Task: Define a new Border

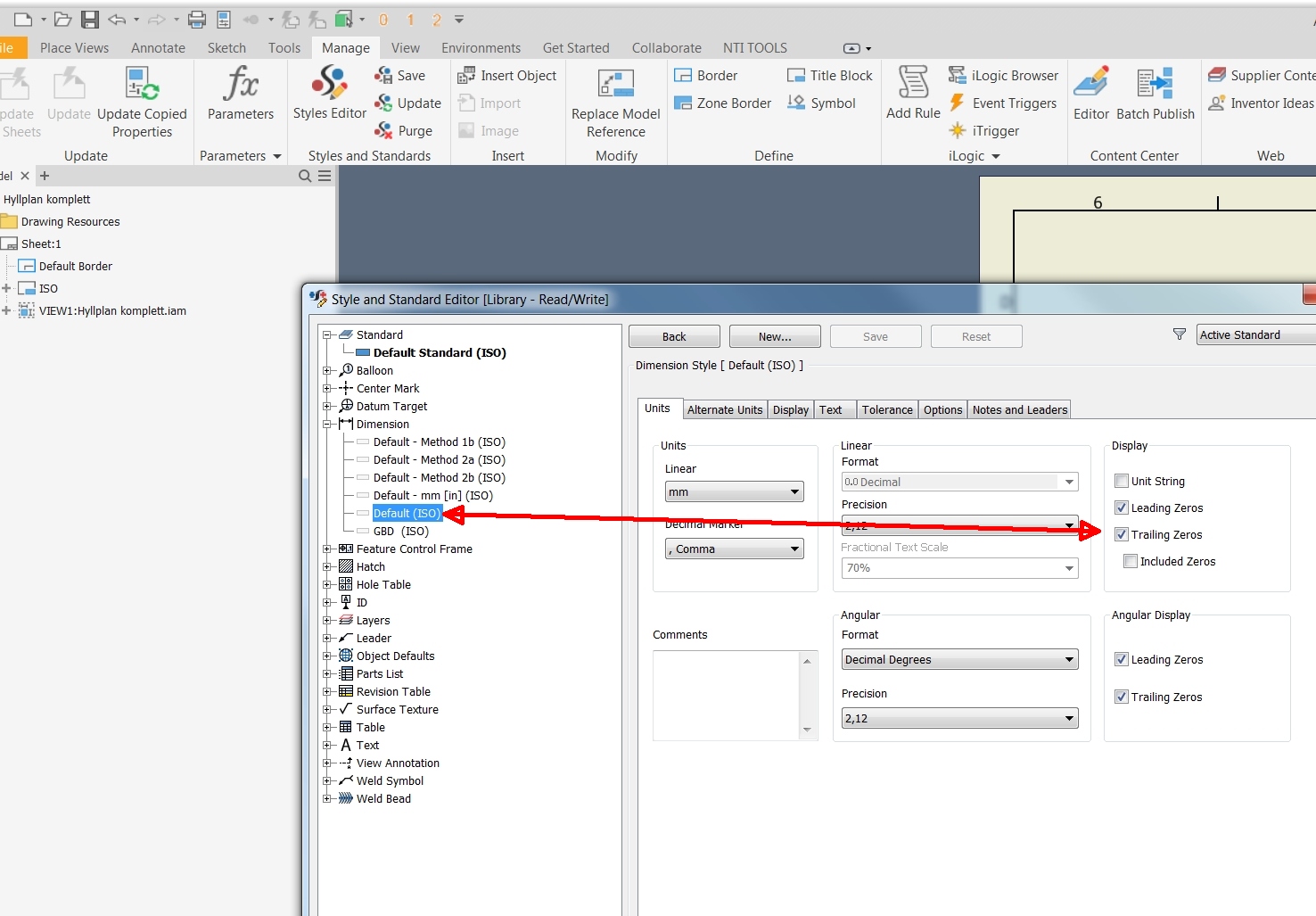Action: click(x=706, y=76)
